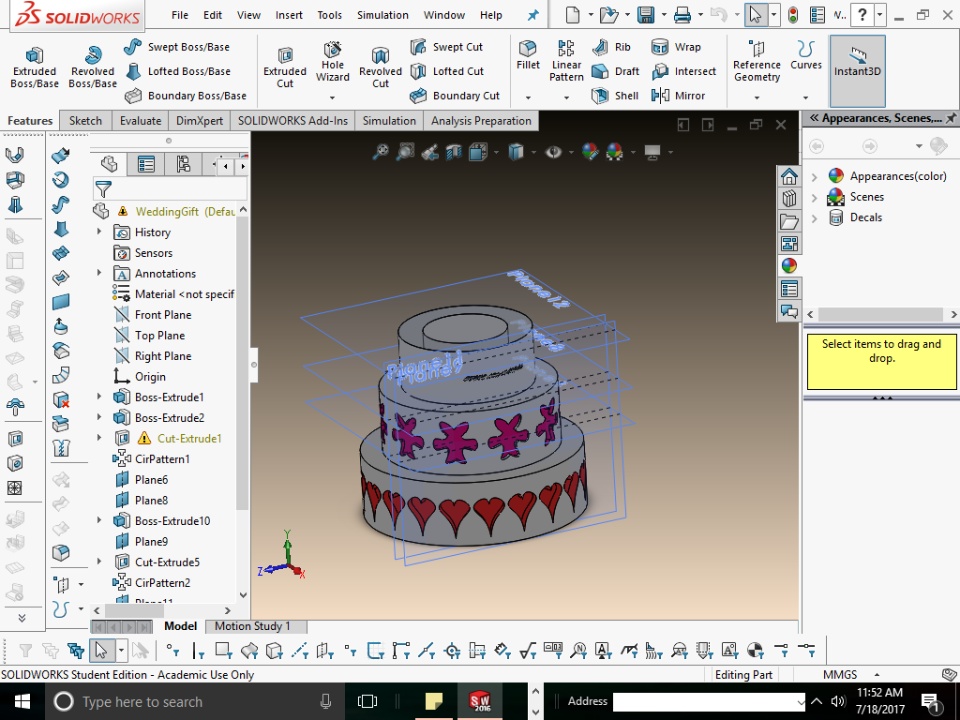Switch to the Evaluate tab
Viewport: 960px width, 720px height.
tap(140, 121)
